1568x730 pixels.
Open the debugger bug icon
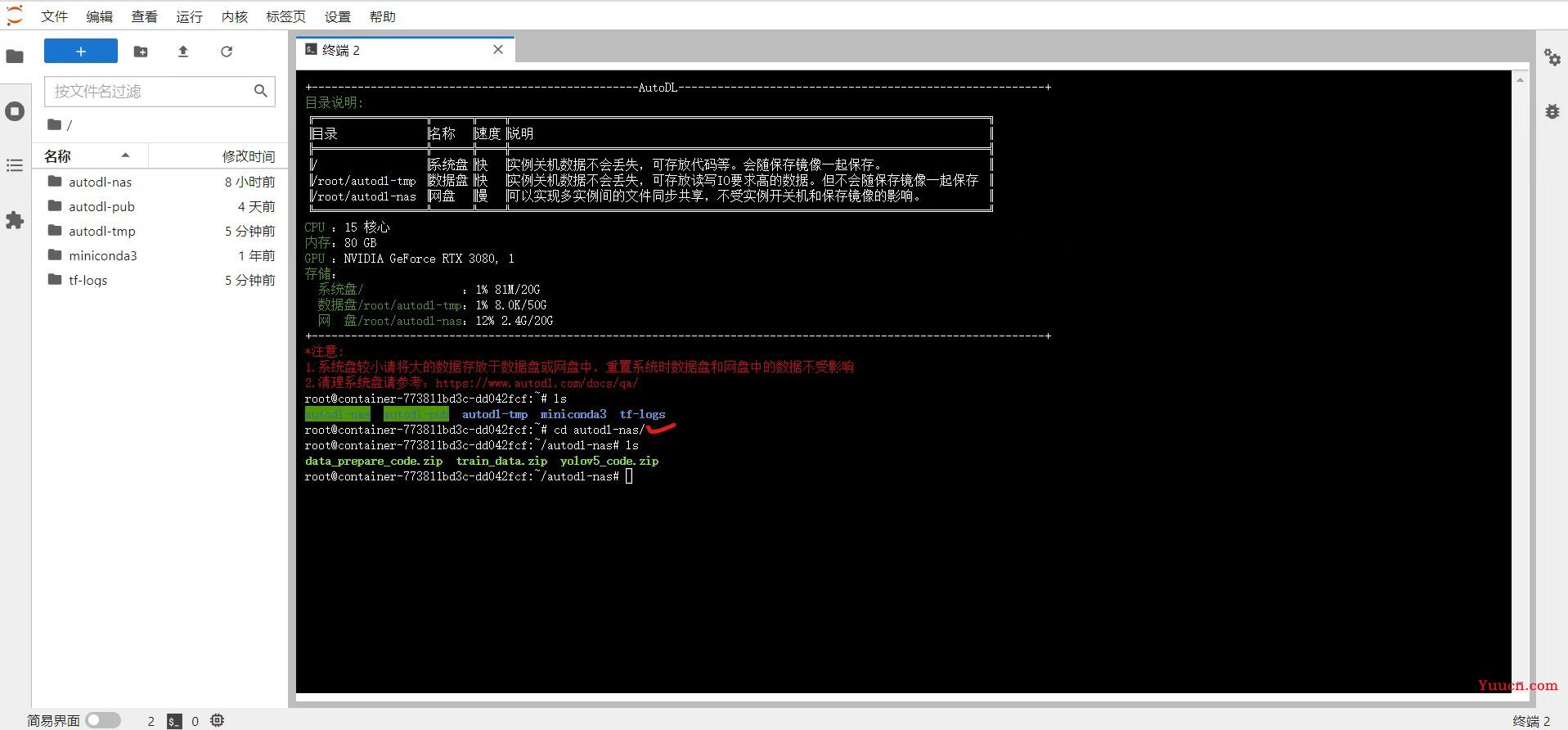pos(1552,111)
